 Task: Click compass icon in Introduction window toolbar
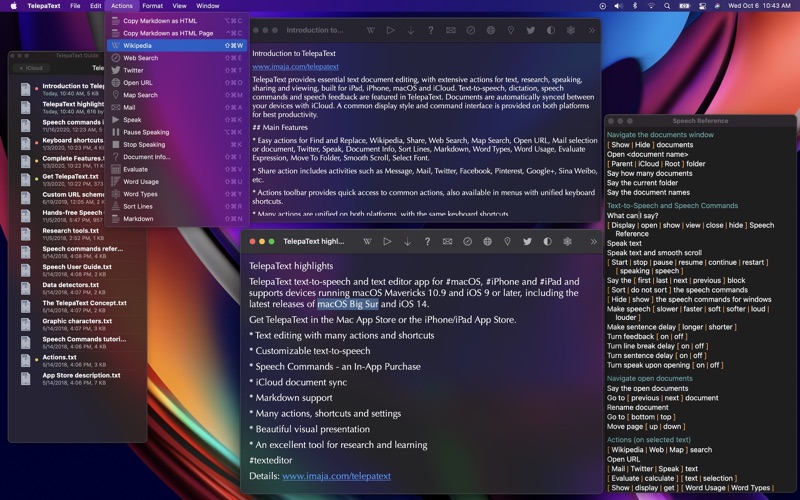(x=470, y=30)
